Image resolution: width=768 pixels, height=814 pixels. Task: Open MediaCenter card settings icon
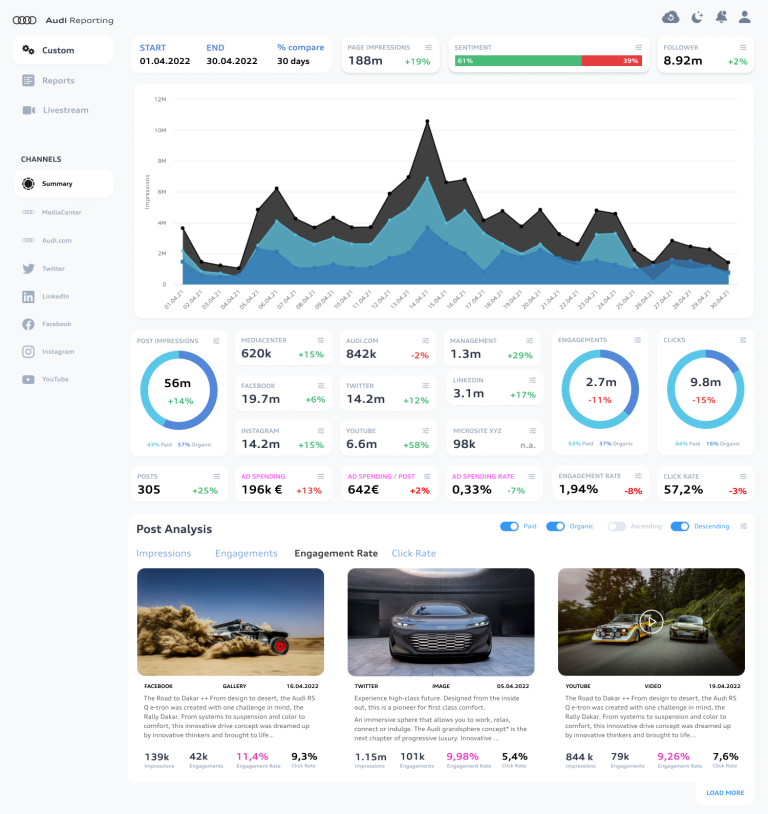321,341
